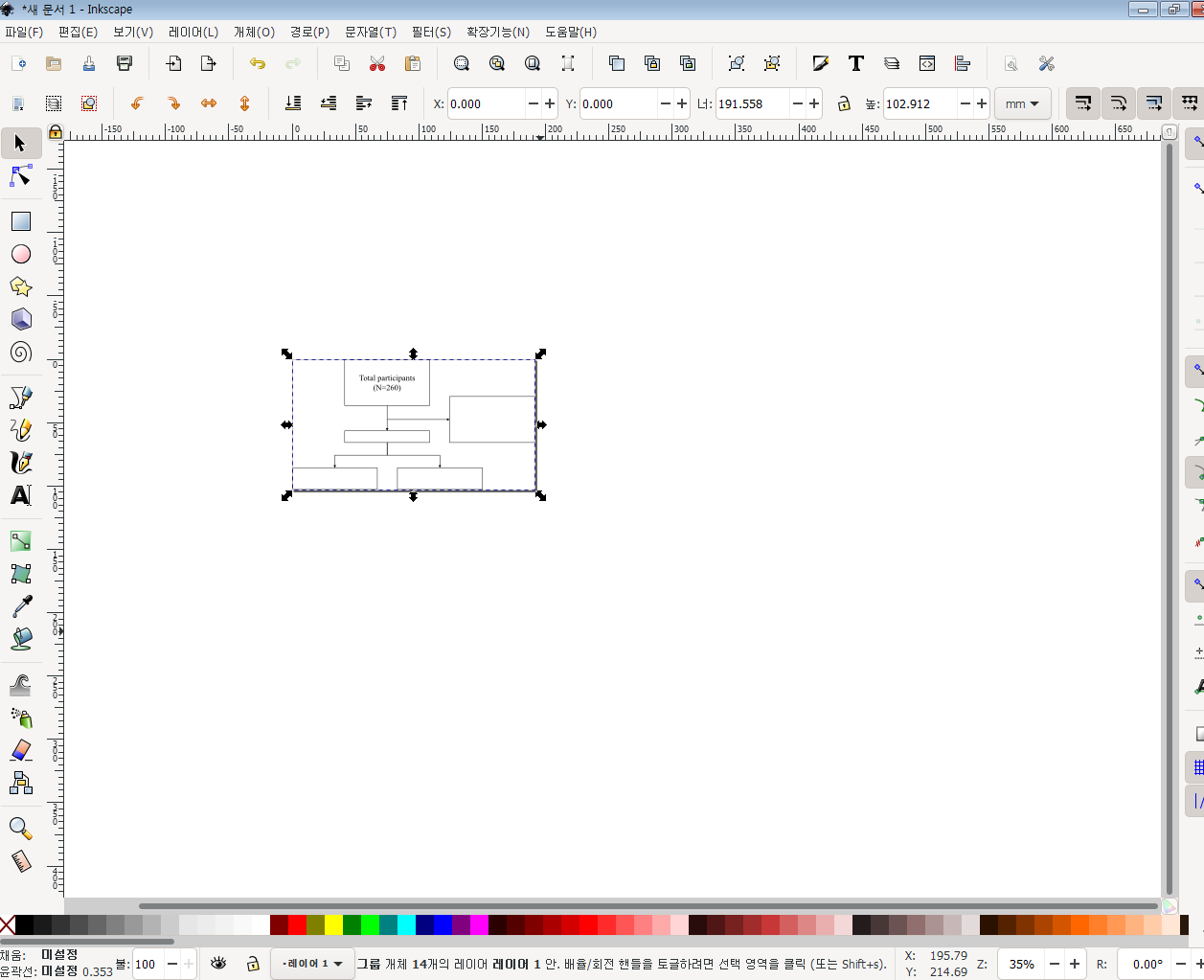Flip selection horizontally
The image size is (1204, 980).
tap(209, 103)
